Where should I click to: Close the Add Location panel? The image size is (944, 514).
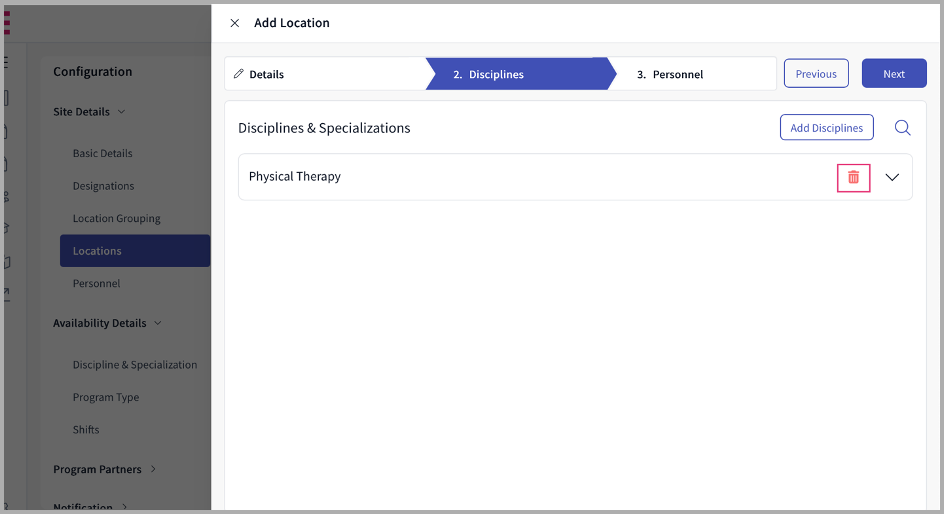coord(235,23)
